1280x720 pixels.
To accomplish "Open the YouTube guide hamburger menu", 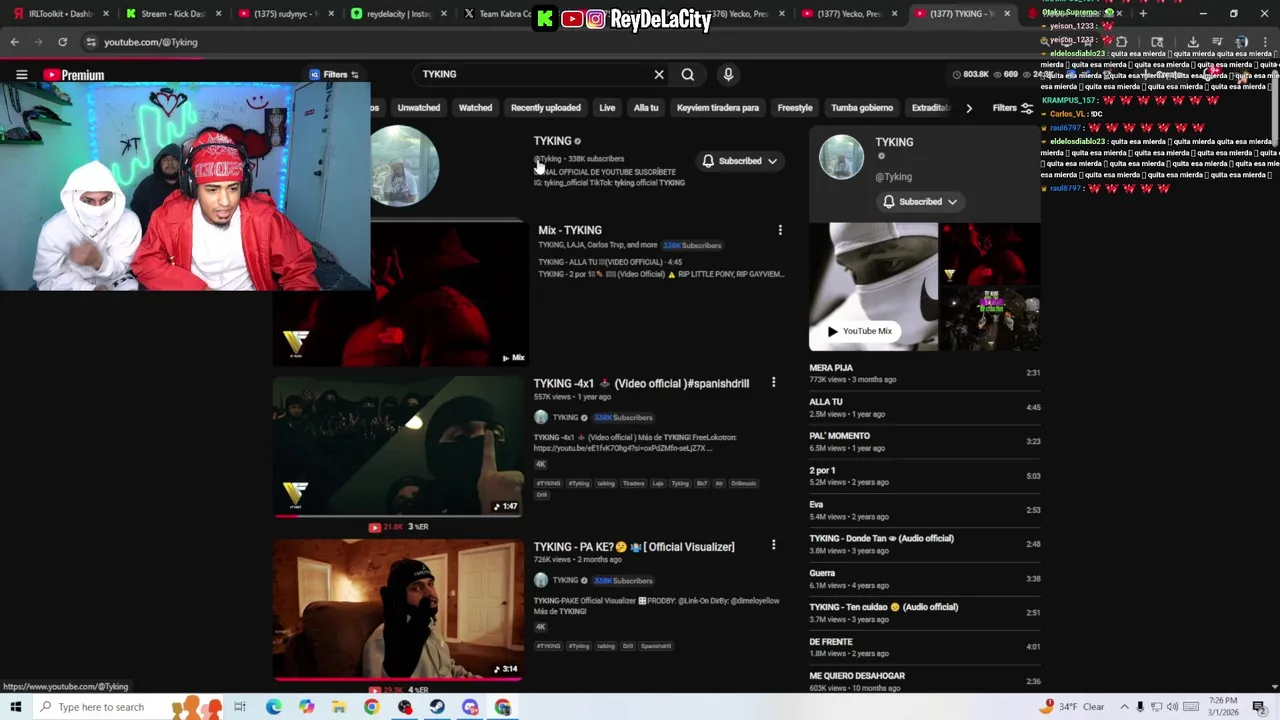I will click(x=21, y=75).
